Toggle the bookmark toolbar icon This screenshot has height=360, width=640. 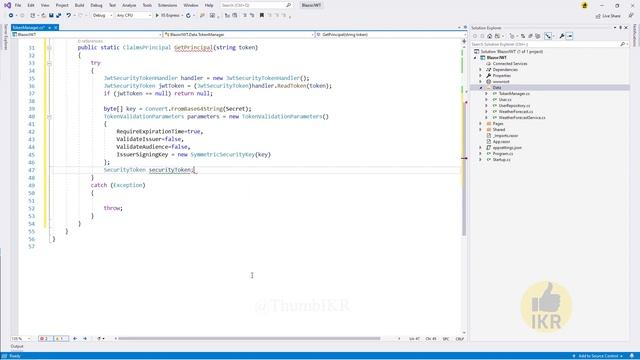[262, 16]
